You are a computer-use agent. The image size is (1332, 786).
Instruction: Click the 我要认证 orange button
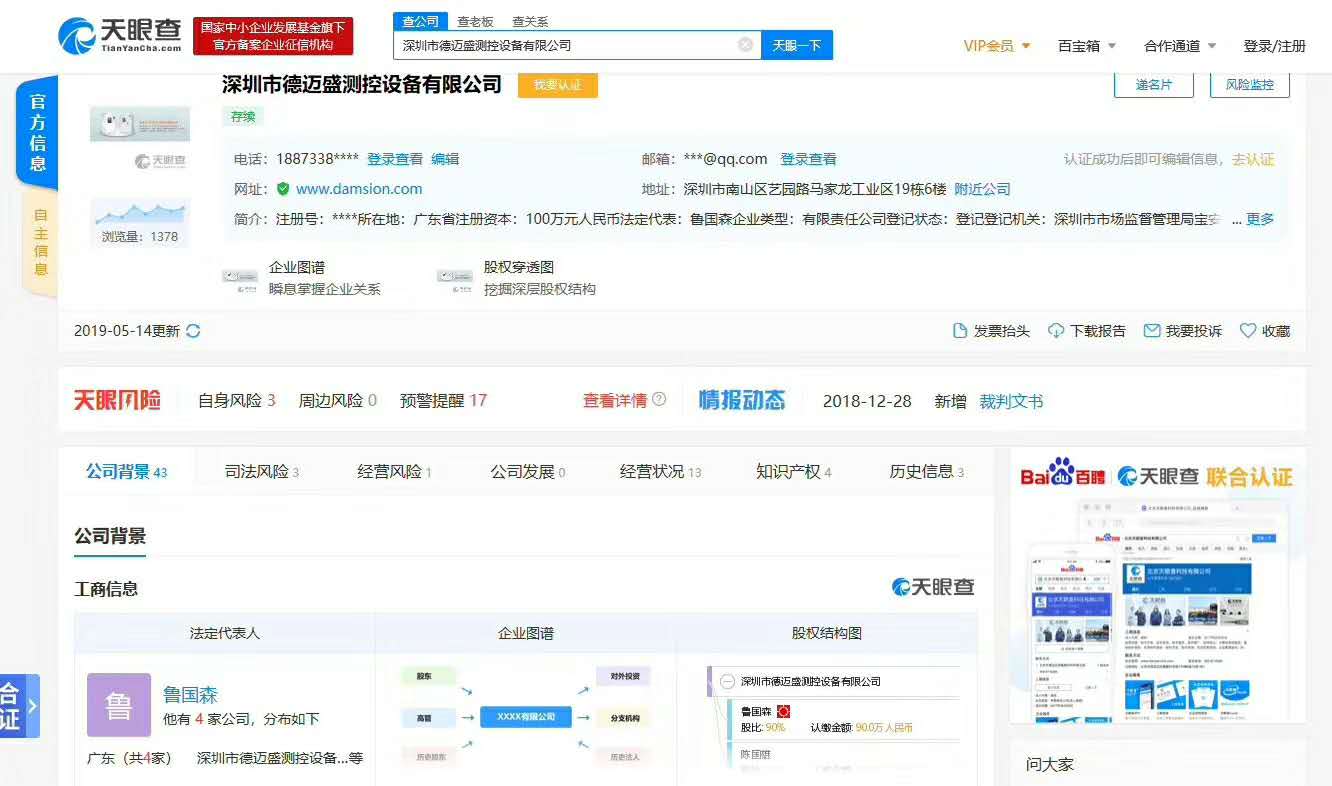[557, 85]
